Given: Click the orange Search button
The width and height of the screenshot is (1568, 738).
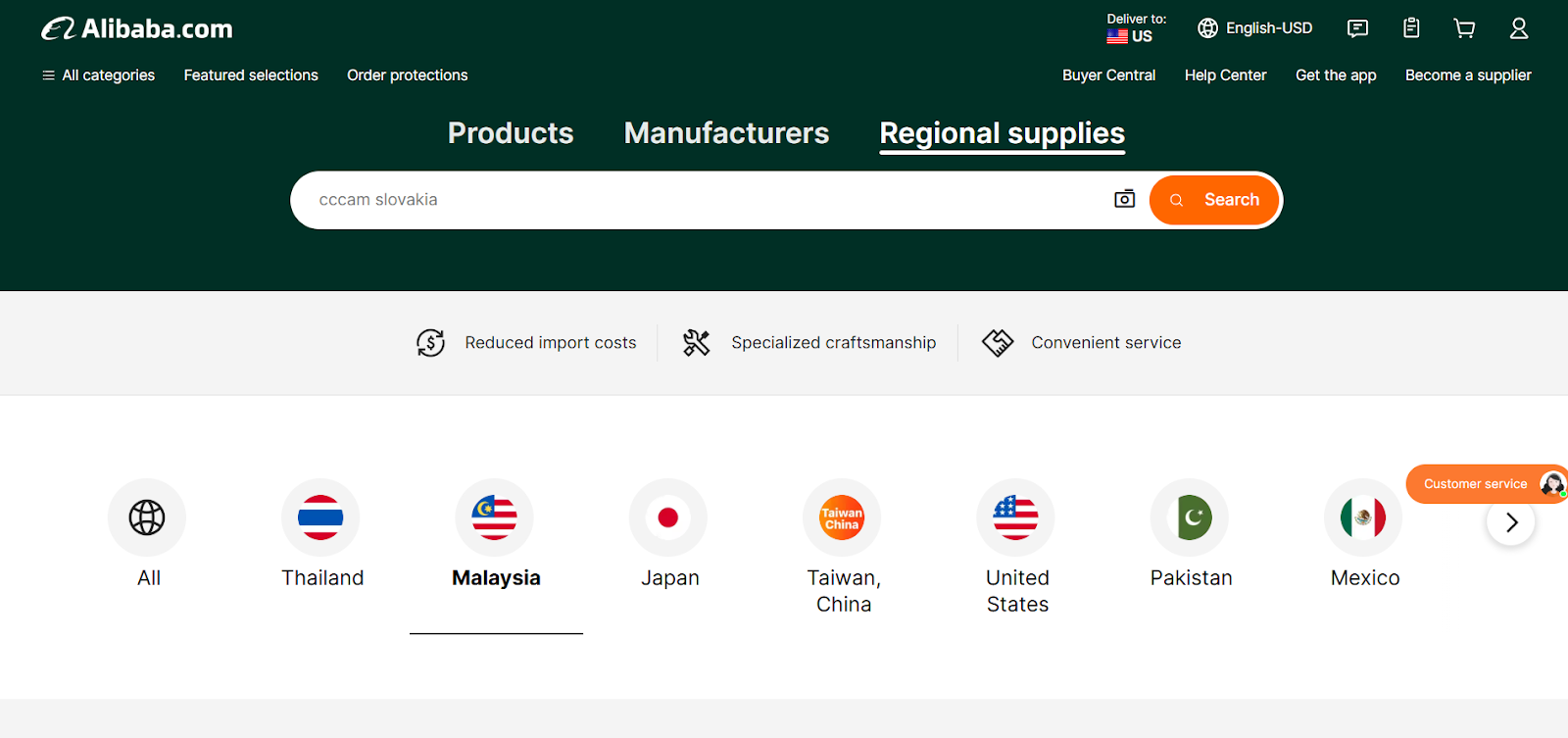Looking at the screenshot, I should tap(1214, 200).
